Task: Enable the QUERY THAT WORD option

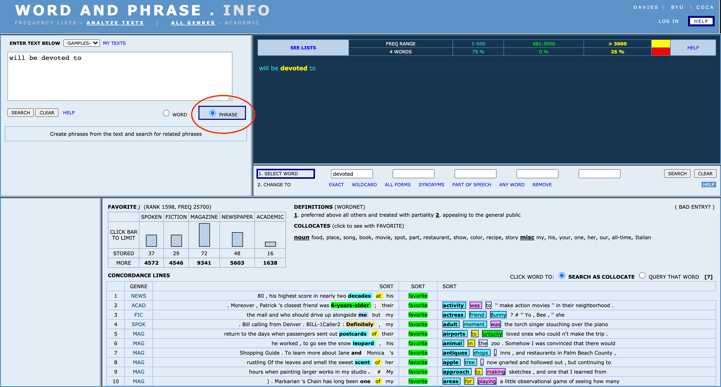Action: tap(642, 276)
